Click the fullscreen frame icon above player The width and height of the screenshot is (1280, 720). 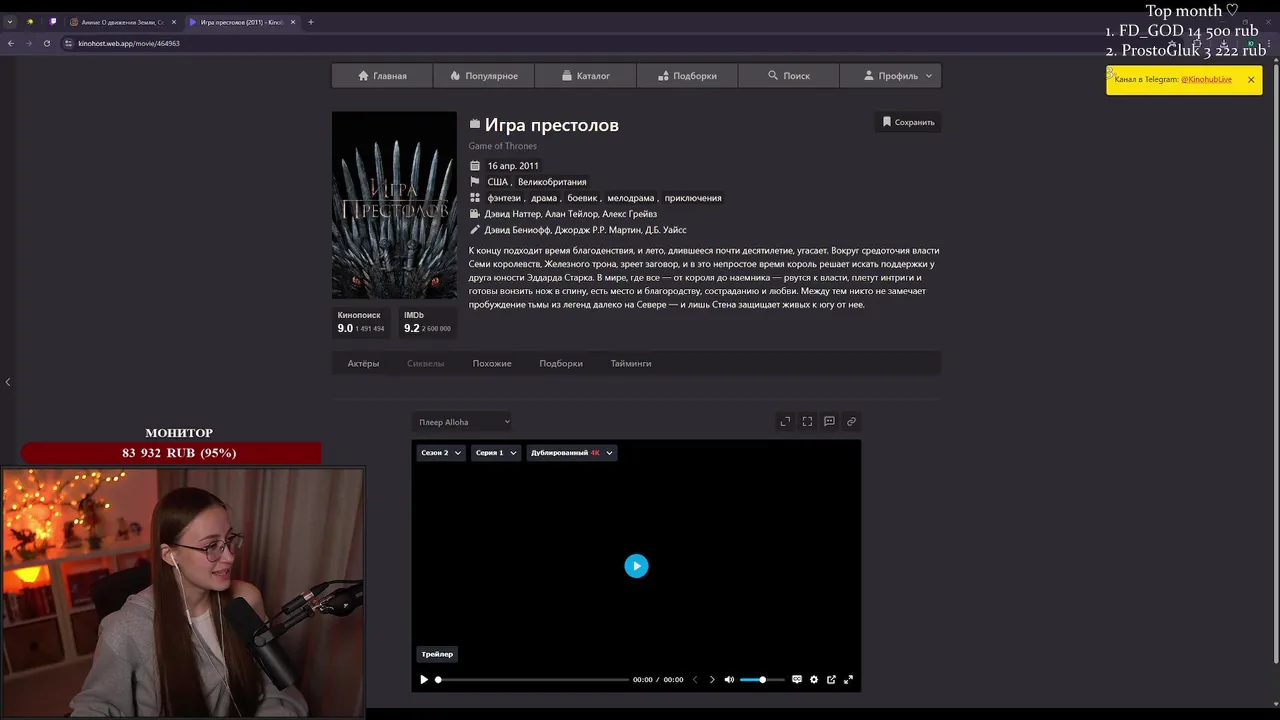tap(807, 422)
